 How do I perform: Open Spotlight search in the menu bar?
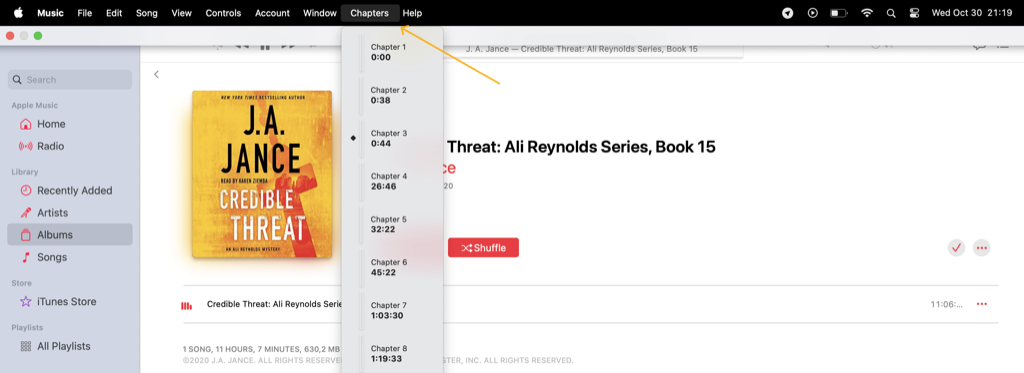coord(891,13)
